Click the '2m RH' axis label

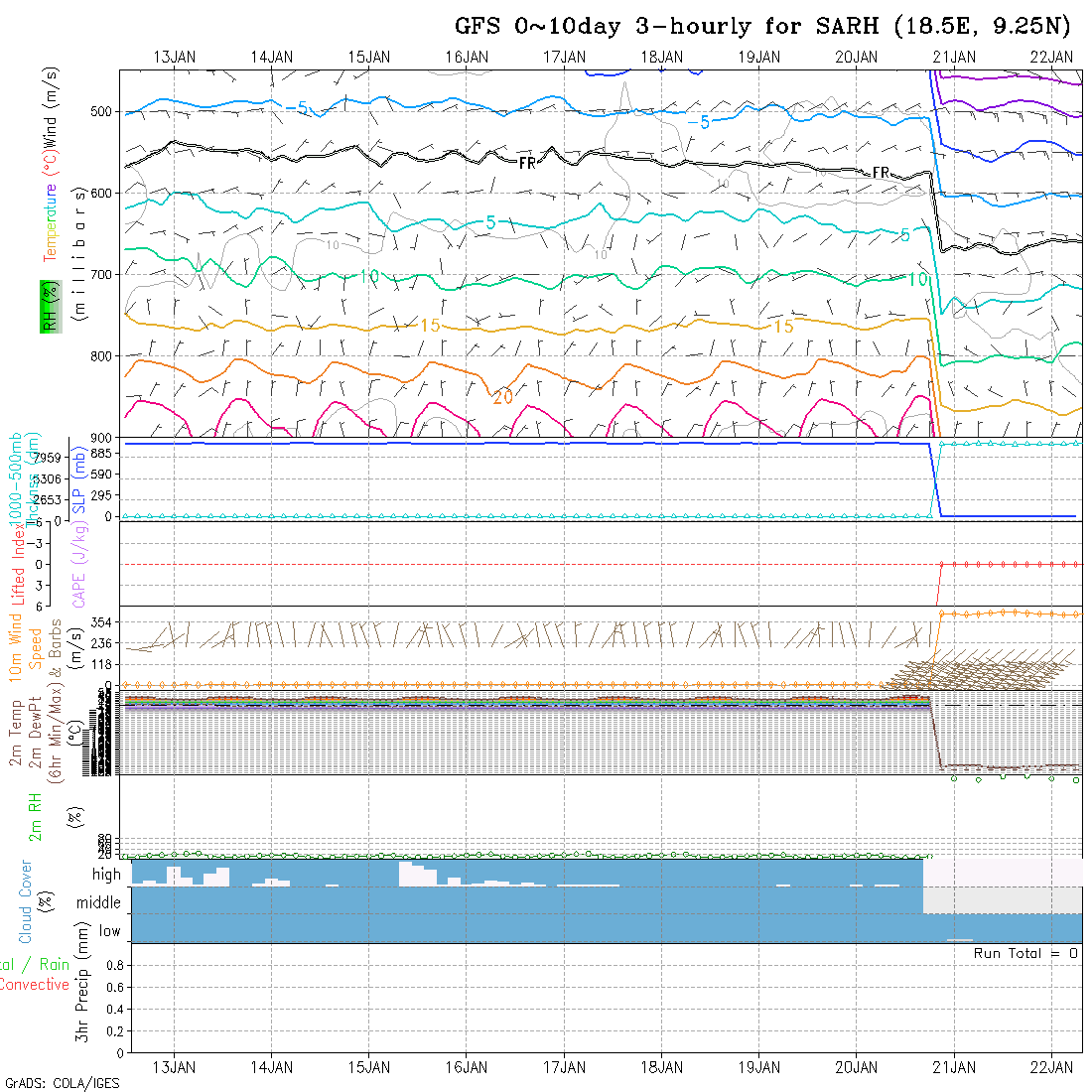pyautogui.click(x=35, y=814)
